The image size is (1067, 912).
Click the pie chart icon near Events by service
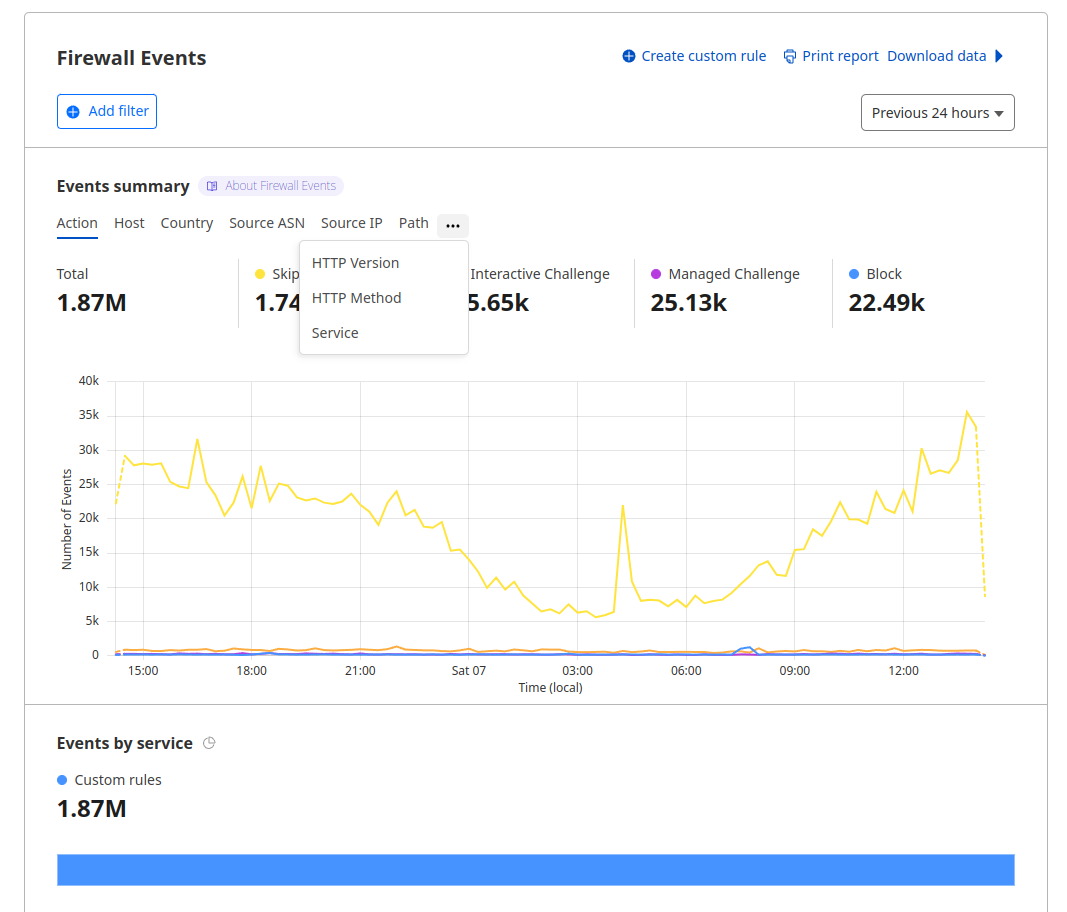pyautogui.click(x=209, y=743)
